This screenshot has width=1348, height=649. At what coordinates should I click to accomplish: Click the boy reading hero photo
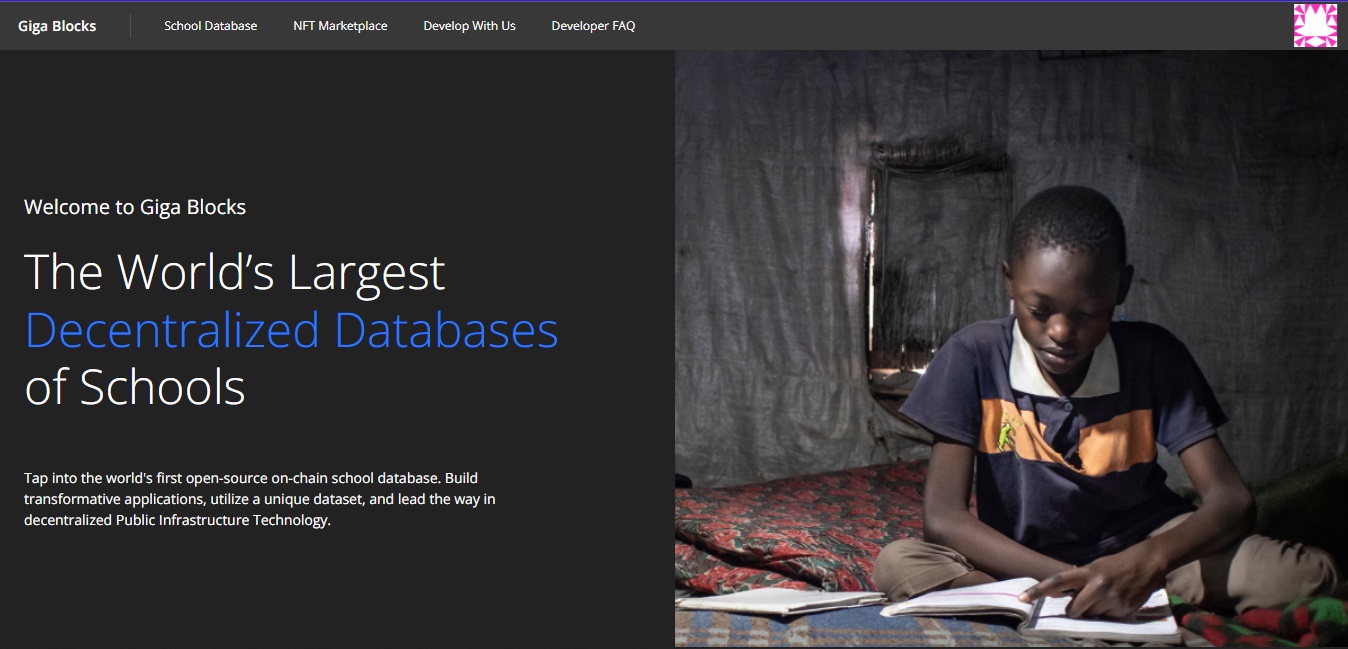click(x=1011, y=349)
